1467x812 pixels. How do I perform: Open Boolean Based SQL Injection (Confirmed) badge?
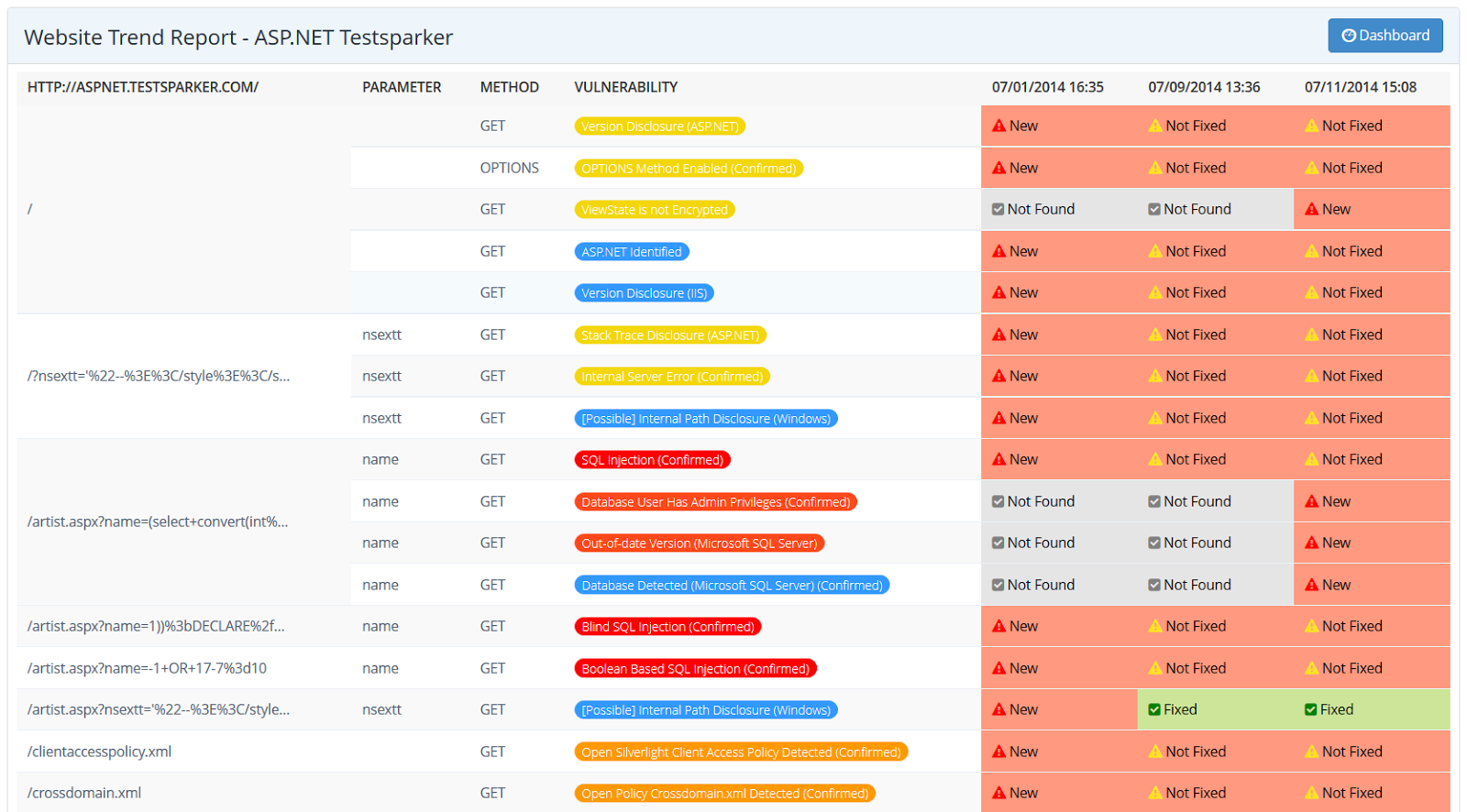(x=695, y=669)
